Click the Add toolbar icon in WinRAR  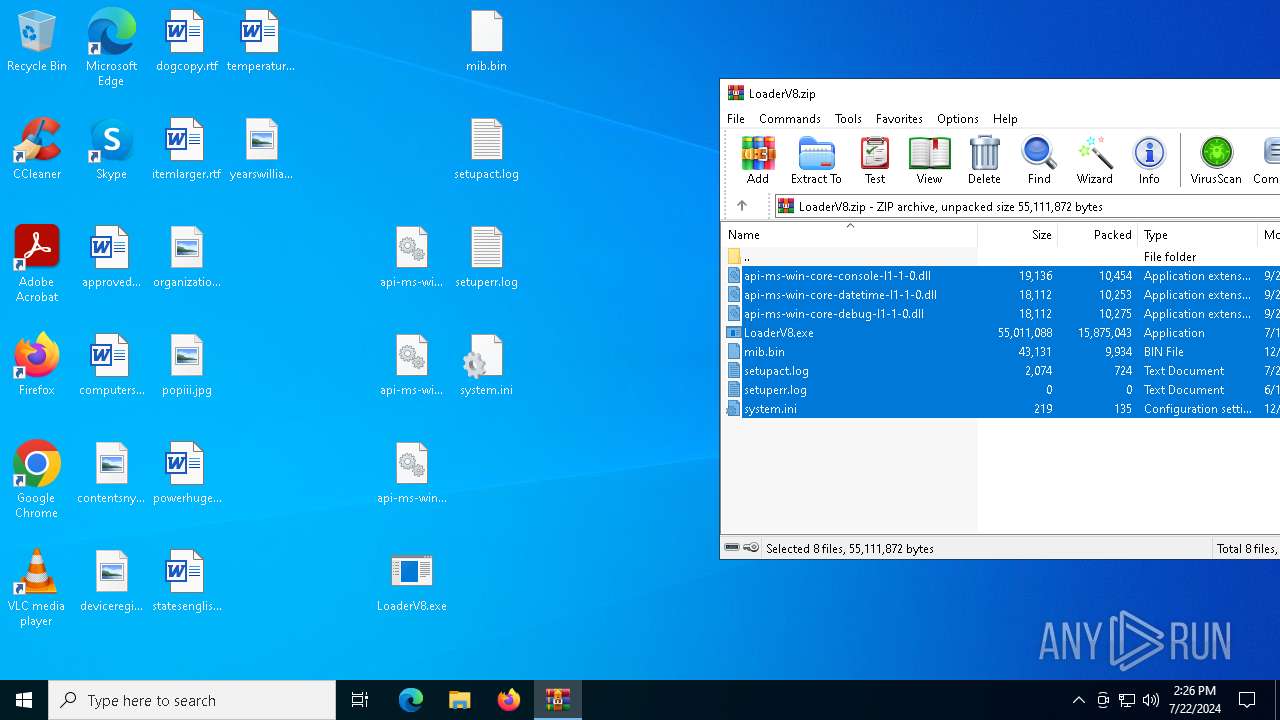pos(757,160)
